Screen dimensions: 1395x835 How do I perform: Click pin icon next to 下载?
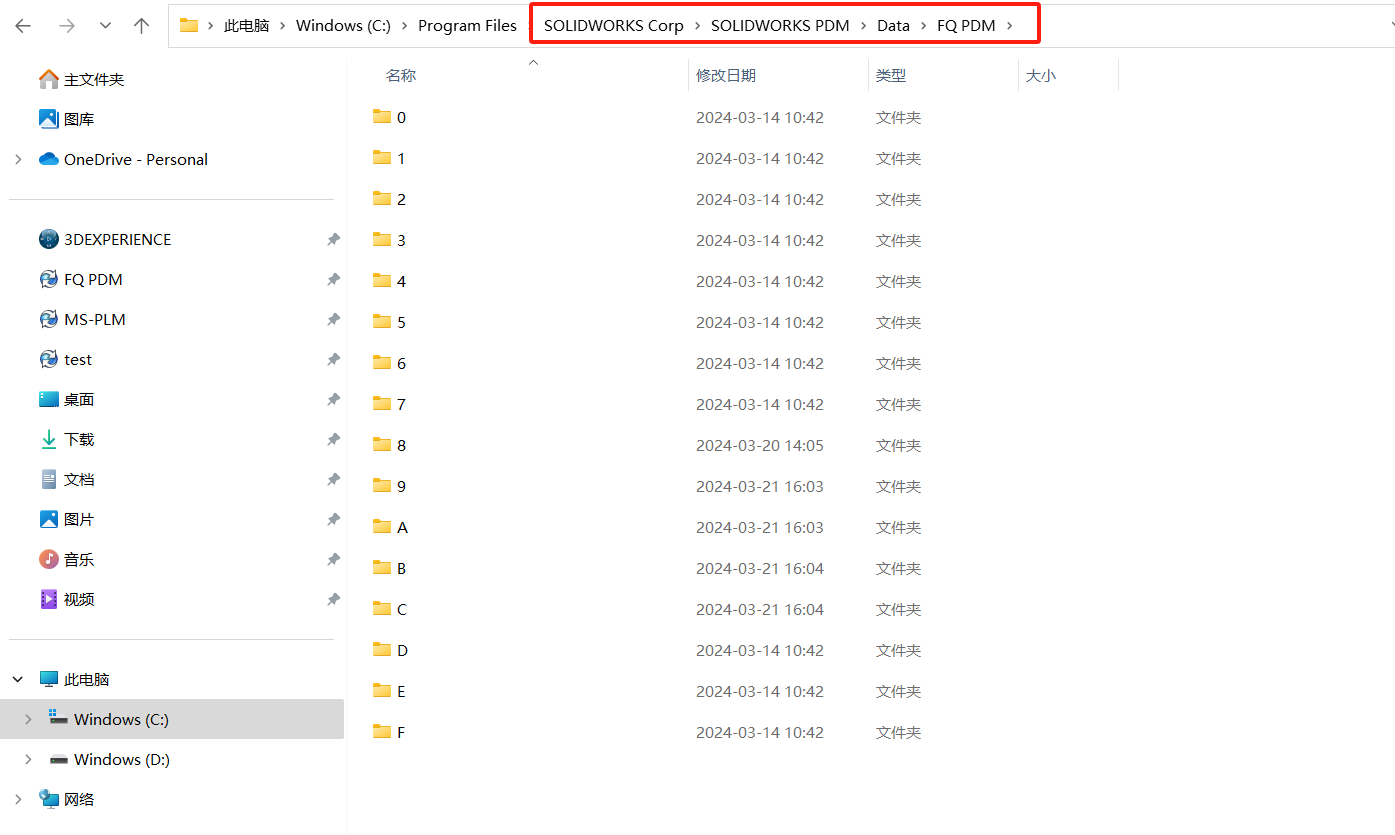333,439
